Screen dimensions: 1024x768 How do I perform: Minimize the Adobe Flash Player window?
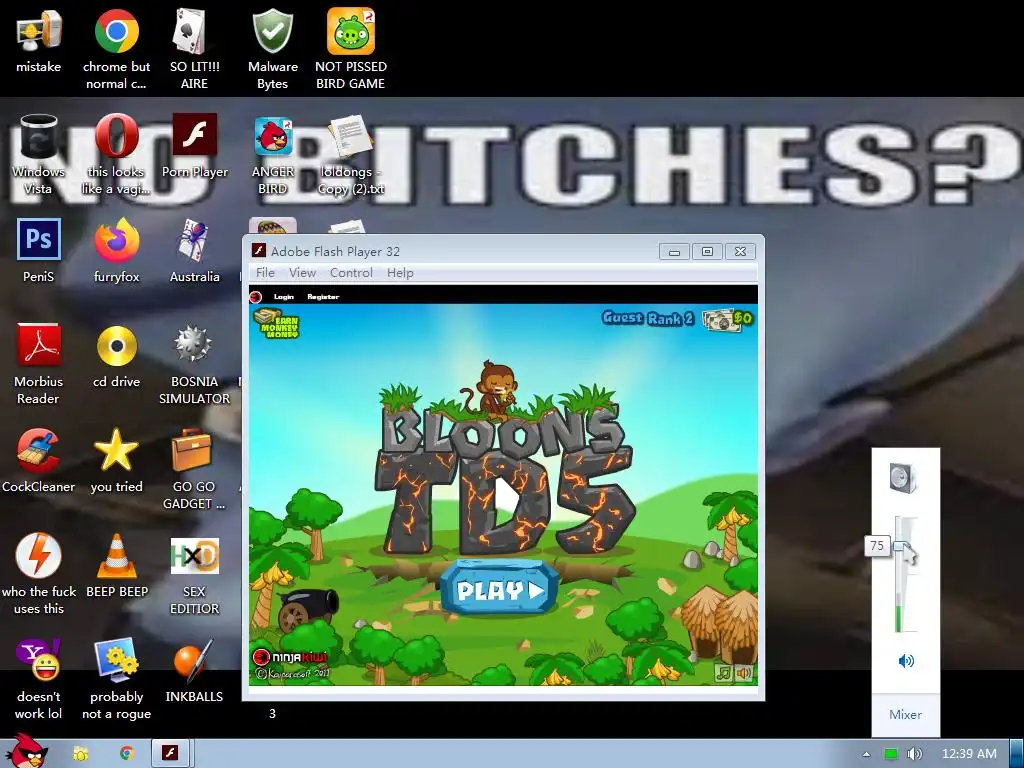coord(674,252)
